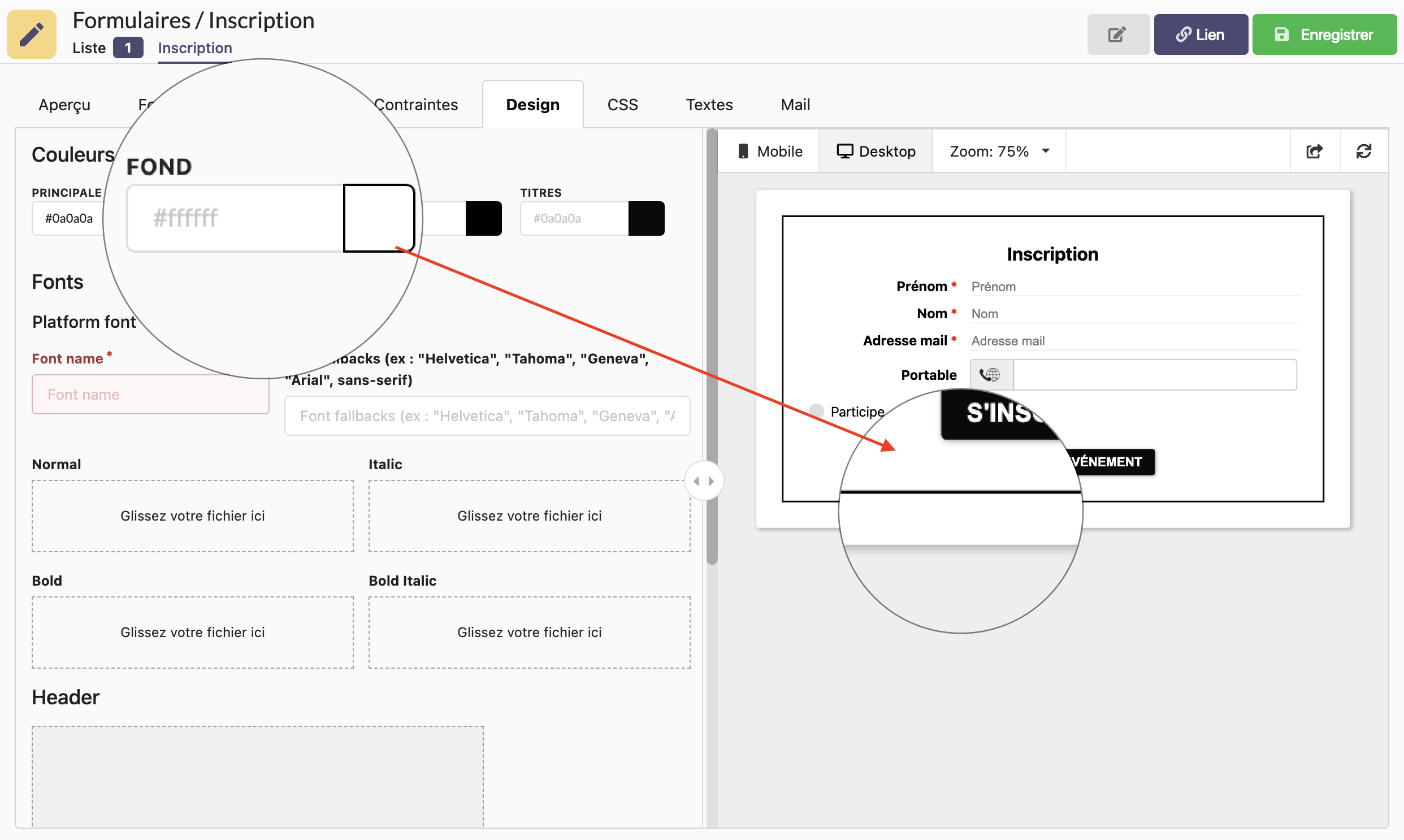Click the Normal font file drop zone
The width and height of the screenshot is (1404, 840).
coord(192,516)
